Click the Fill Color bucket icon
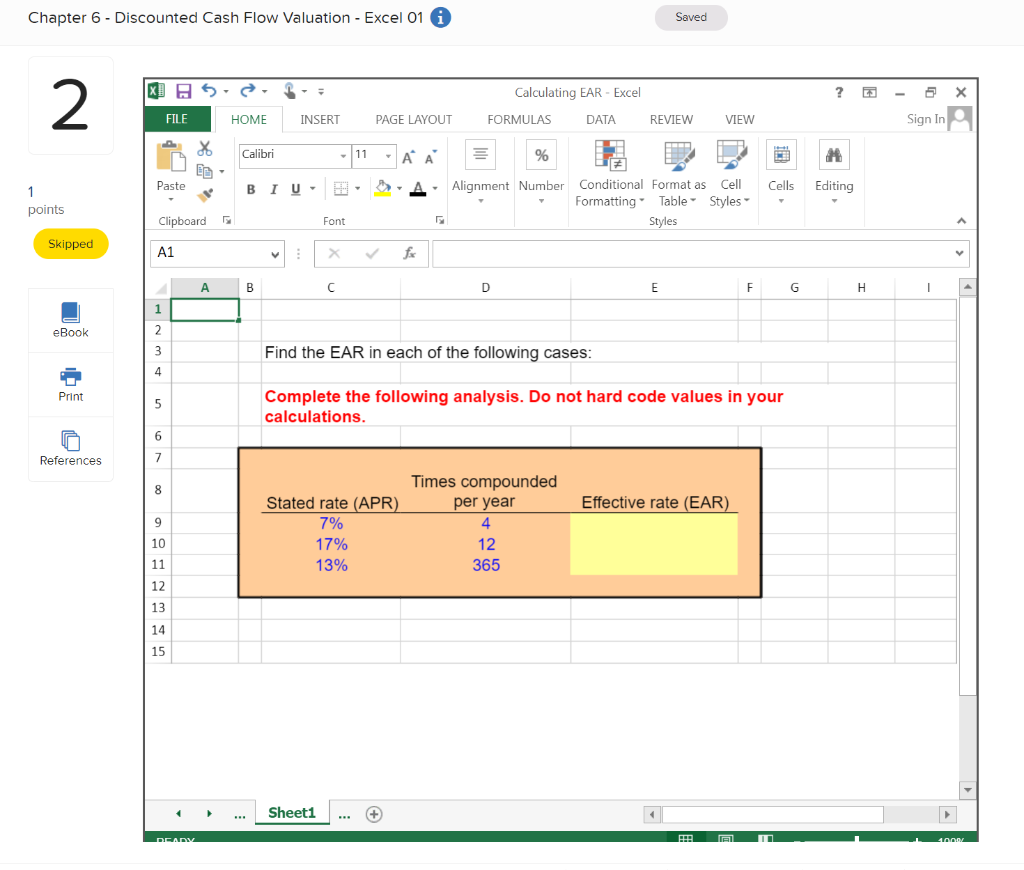 383,189
